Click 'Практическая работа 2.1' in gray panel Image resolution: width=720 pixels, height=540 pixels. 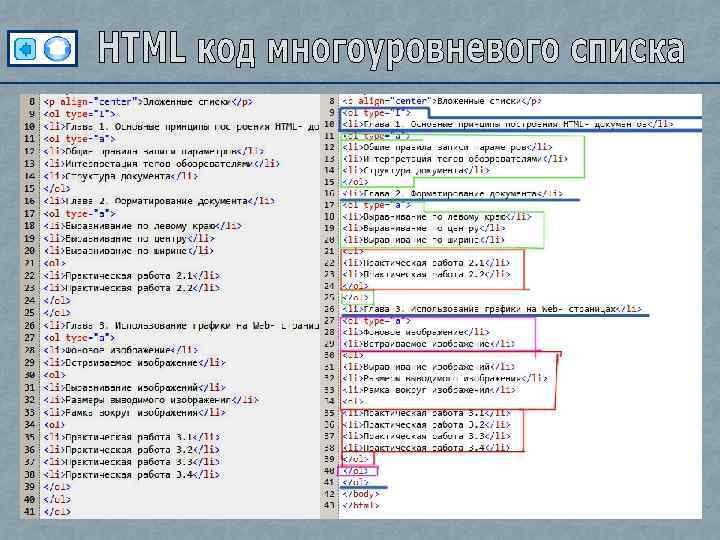coord(131,276)
